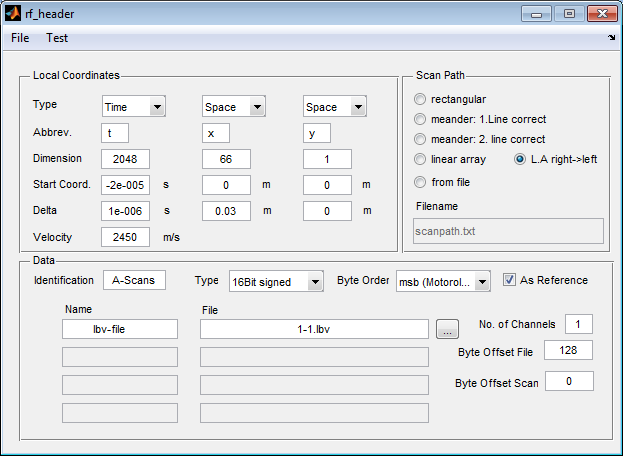This screenshot has height=456, width=623.
Task: Click the Local Coordinates panel title
Action: (76, 75)
